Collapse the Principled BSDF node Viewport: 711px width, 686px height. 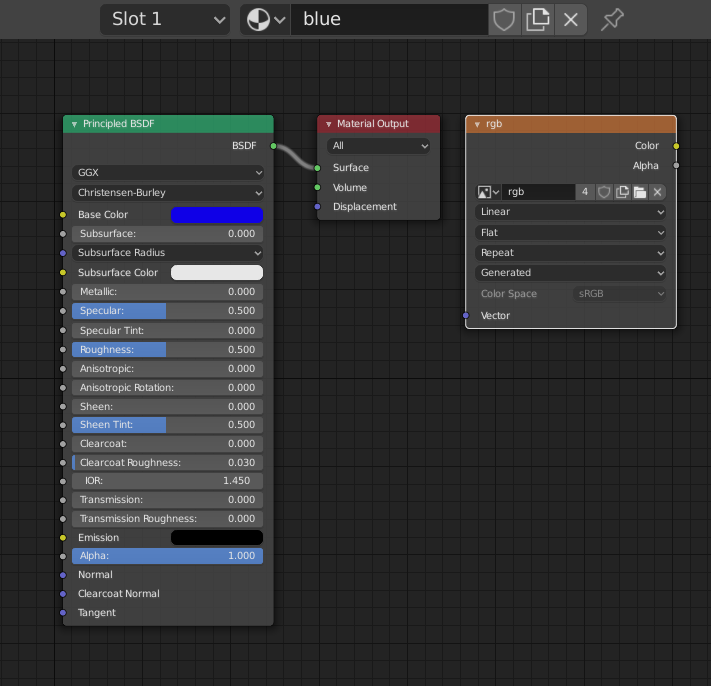[73, 124]
